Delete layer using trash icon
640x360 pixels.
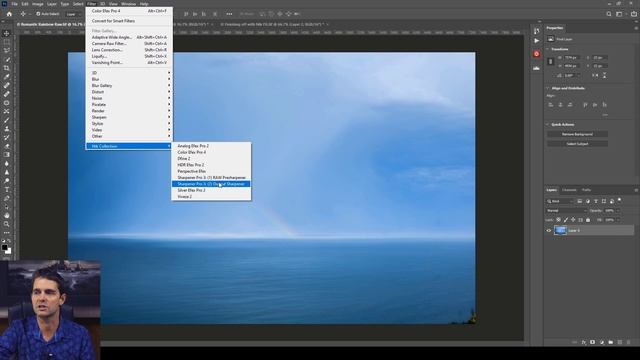[x=629, y=342]
